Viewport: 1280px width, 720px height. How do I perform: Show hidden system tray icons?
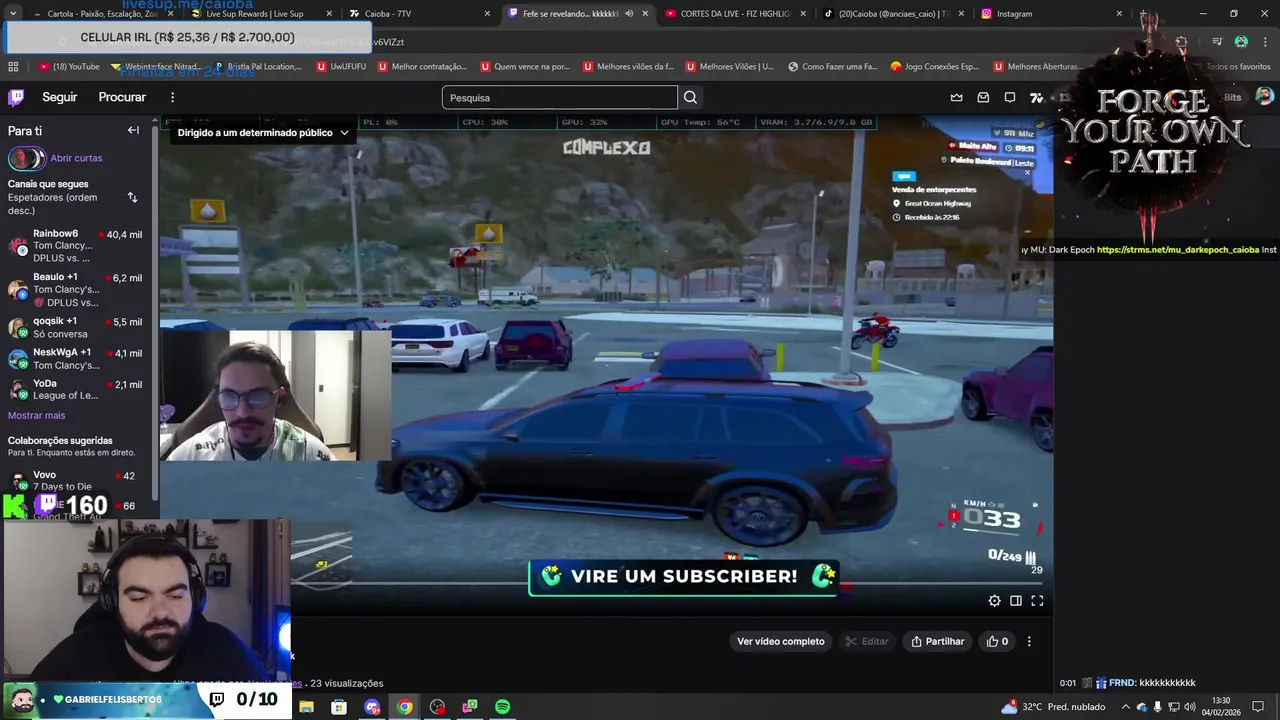[1125, 707]
